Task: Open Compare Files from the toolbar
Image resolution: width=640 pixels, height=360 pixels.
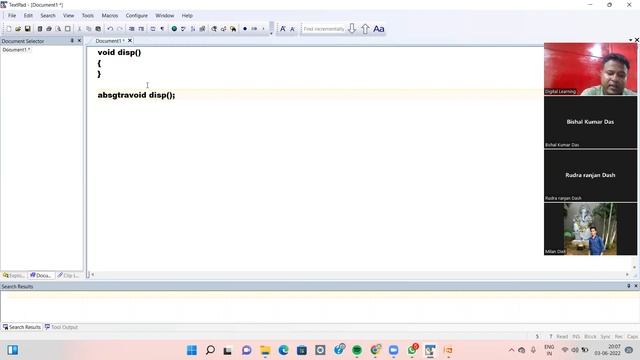Action: 202,29
